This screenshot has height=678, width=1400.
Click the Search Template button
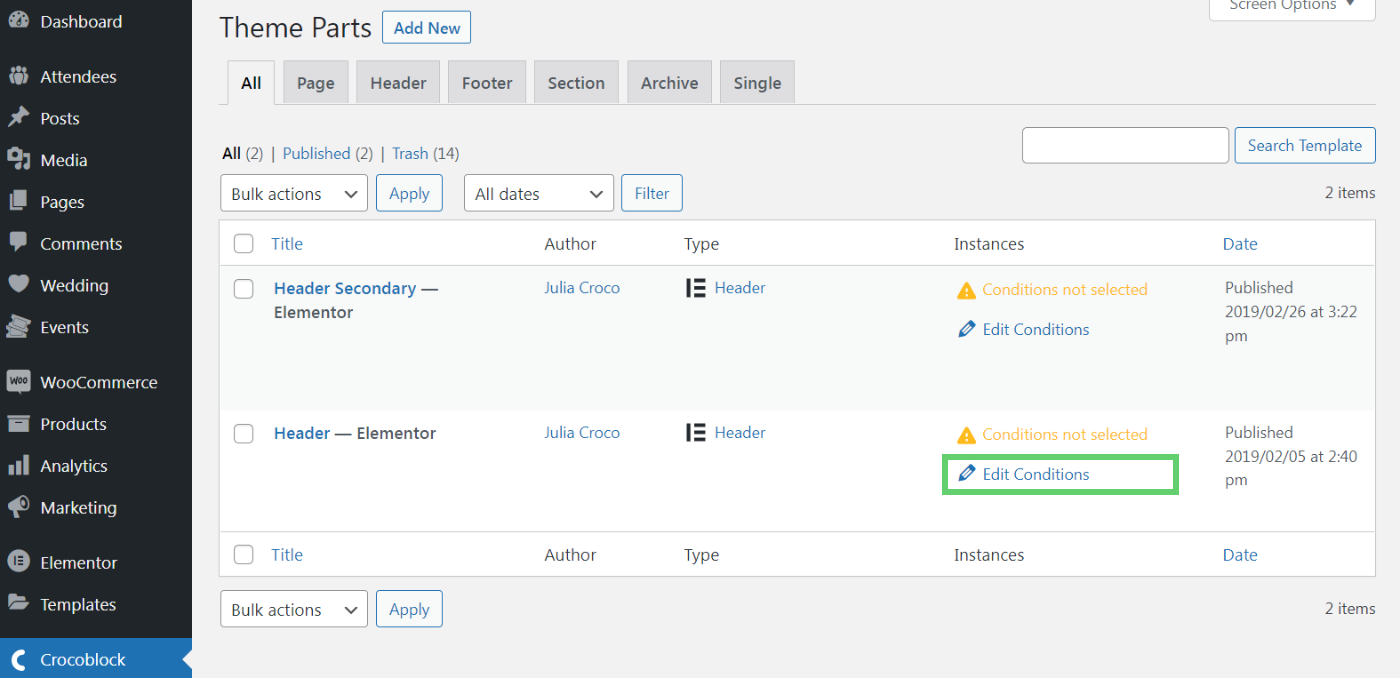[x=1305, y=145]
